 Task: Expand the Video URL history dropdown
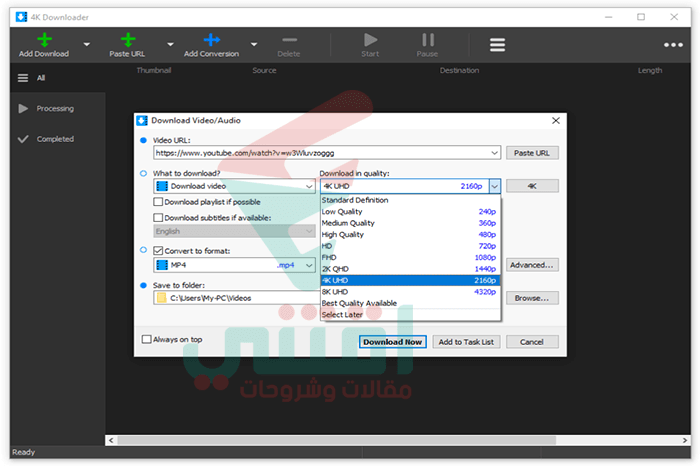click(x=494, y=153)
